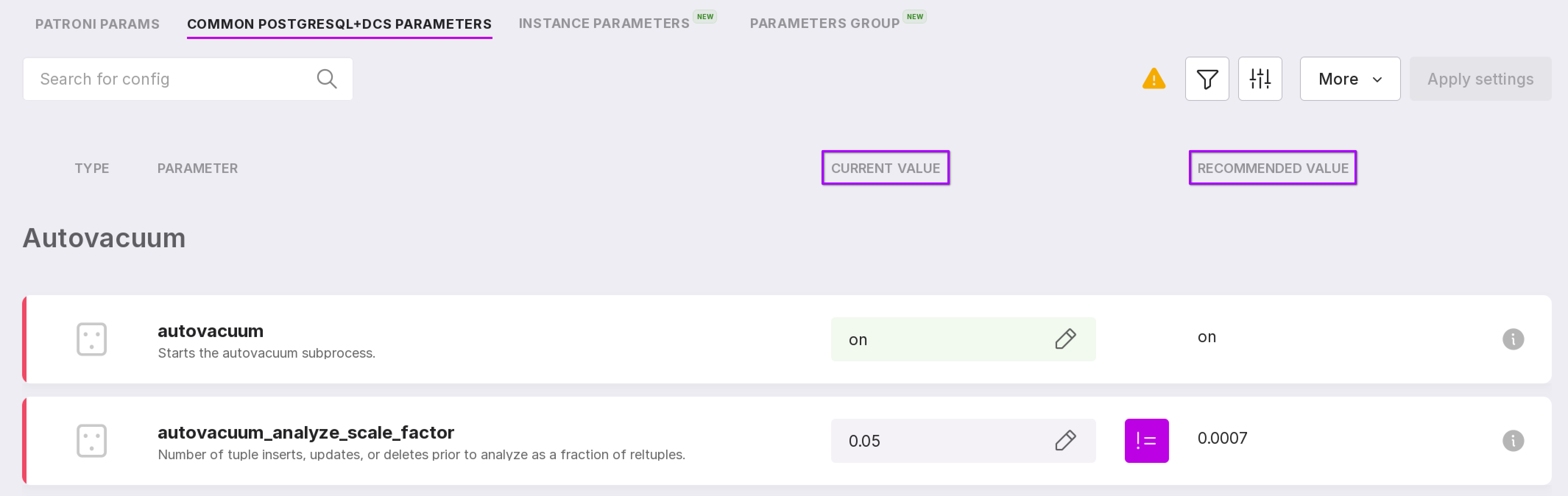The width and height of the screenshot is (1568, 496).
Task: Show info for autovacuum parameter
Action: coord(1513,339)
